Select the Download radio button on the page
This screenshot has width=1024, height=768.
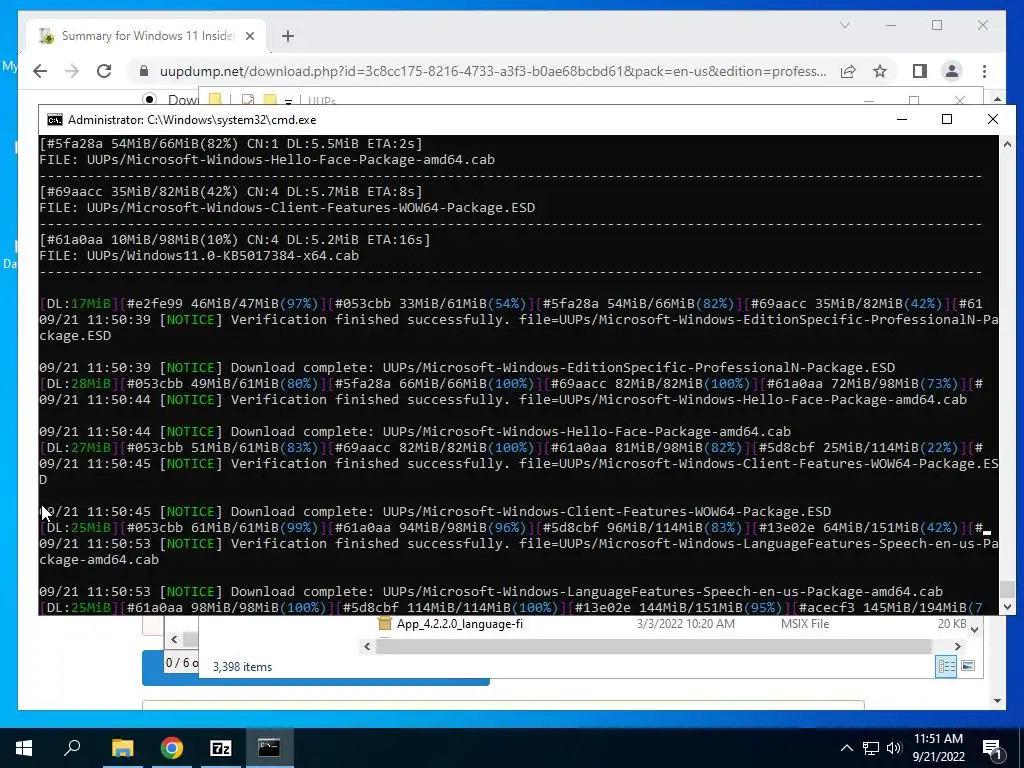tap(150, 99)
